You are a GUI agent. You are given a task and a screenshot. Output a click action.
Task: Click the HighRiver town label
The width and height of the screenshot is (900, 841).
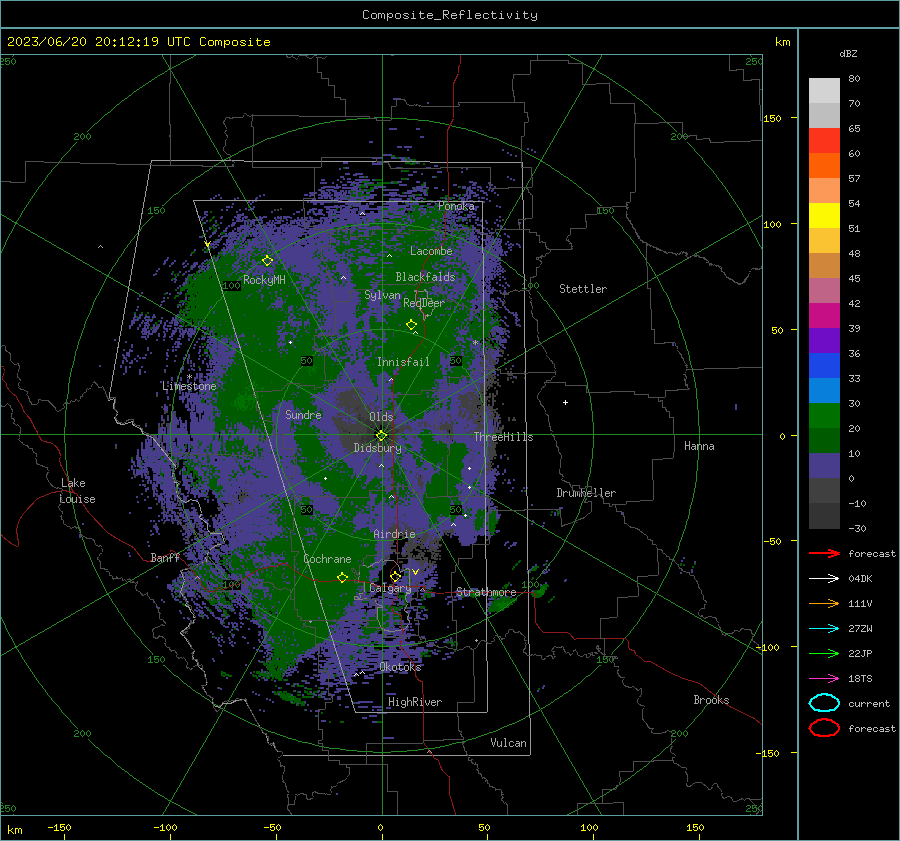(415, 702)
